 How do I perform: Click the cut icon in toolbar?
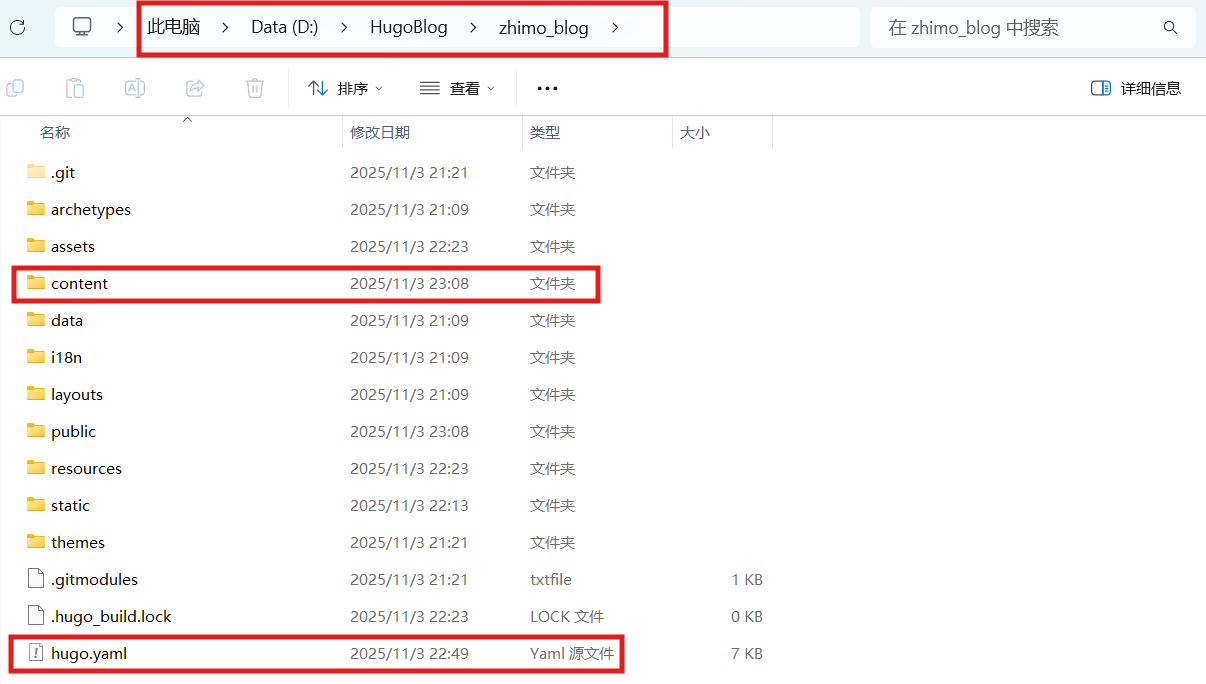click(15, 88)
